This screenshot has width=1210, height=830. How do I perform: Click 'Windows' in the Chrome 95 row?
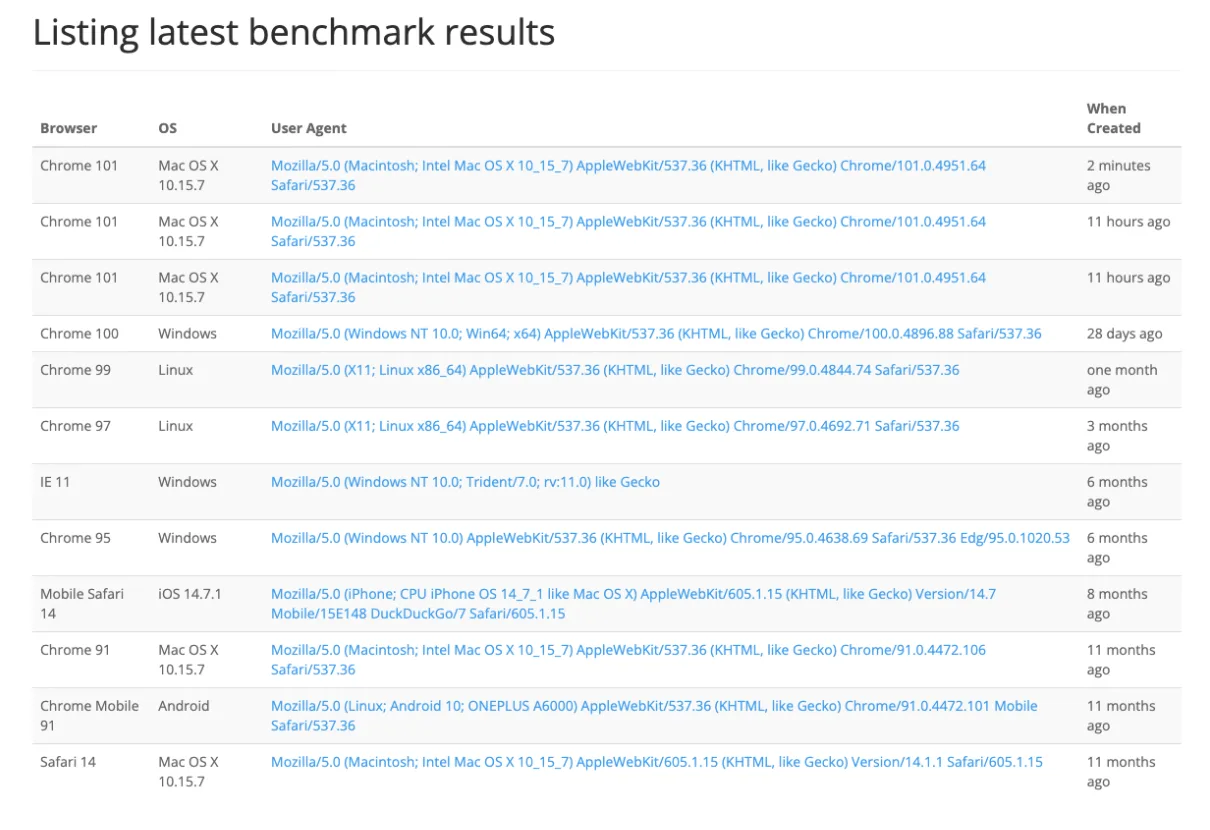(187, 538)
